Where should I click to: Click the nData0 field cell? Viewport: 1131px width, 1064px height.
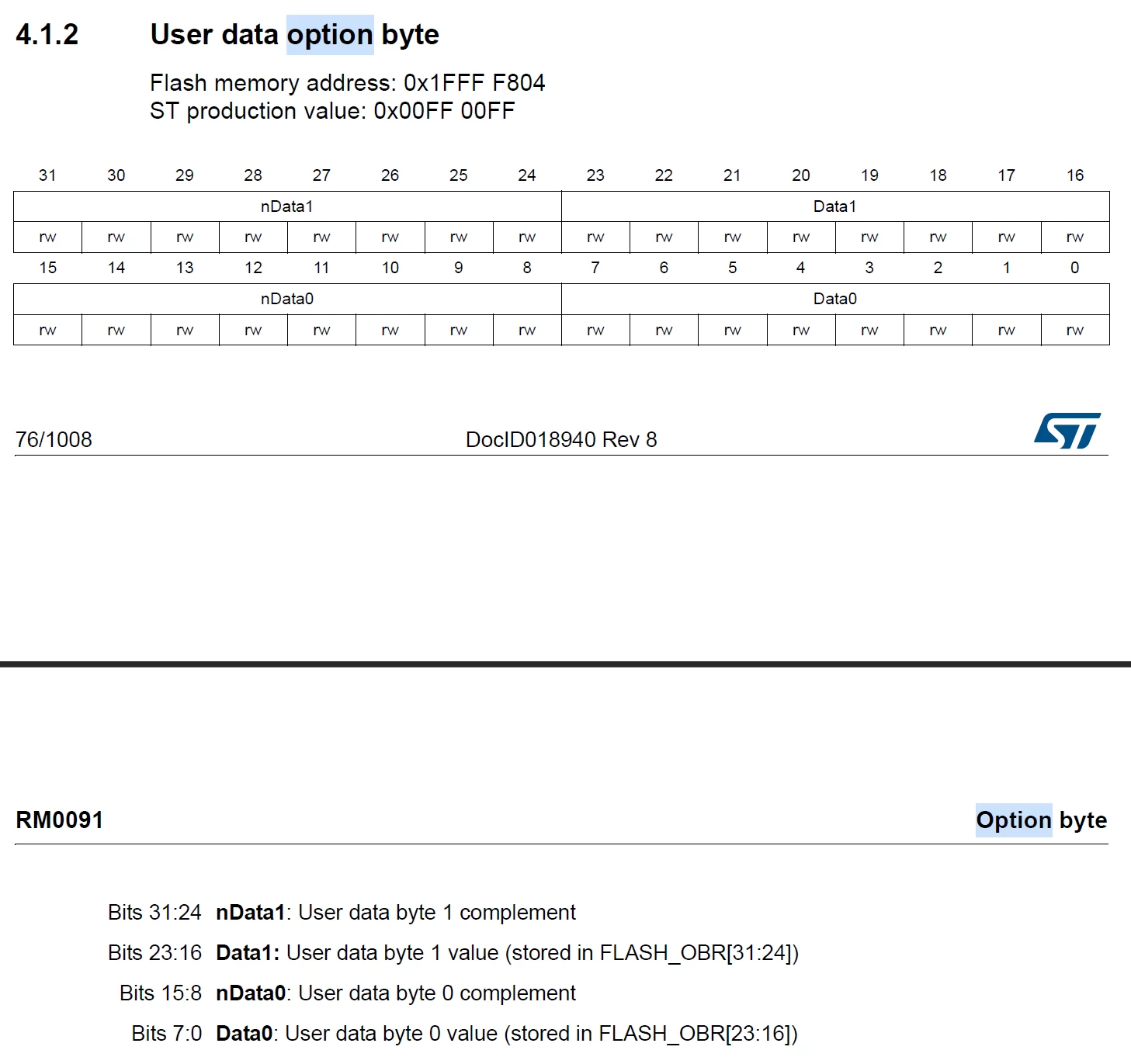click(x=287, y=299)
